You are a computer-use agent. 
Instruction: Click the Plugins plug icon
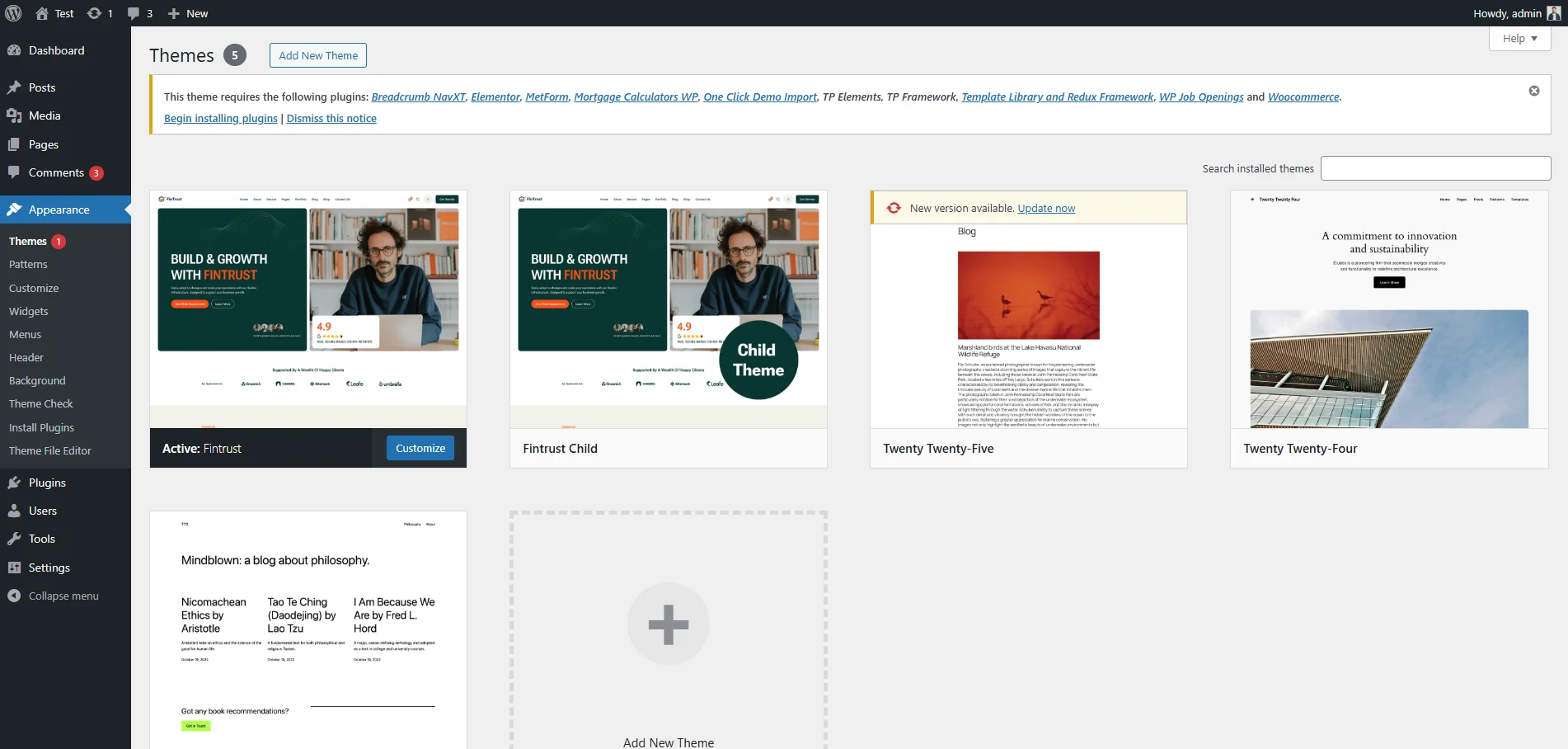14,483
